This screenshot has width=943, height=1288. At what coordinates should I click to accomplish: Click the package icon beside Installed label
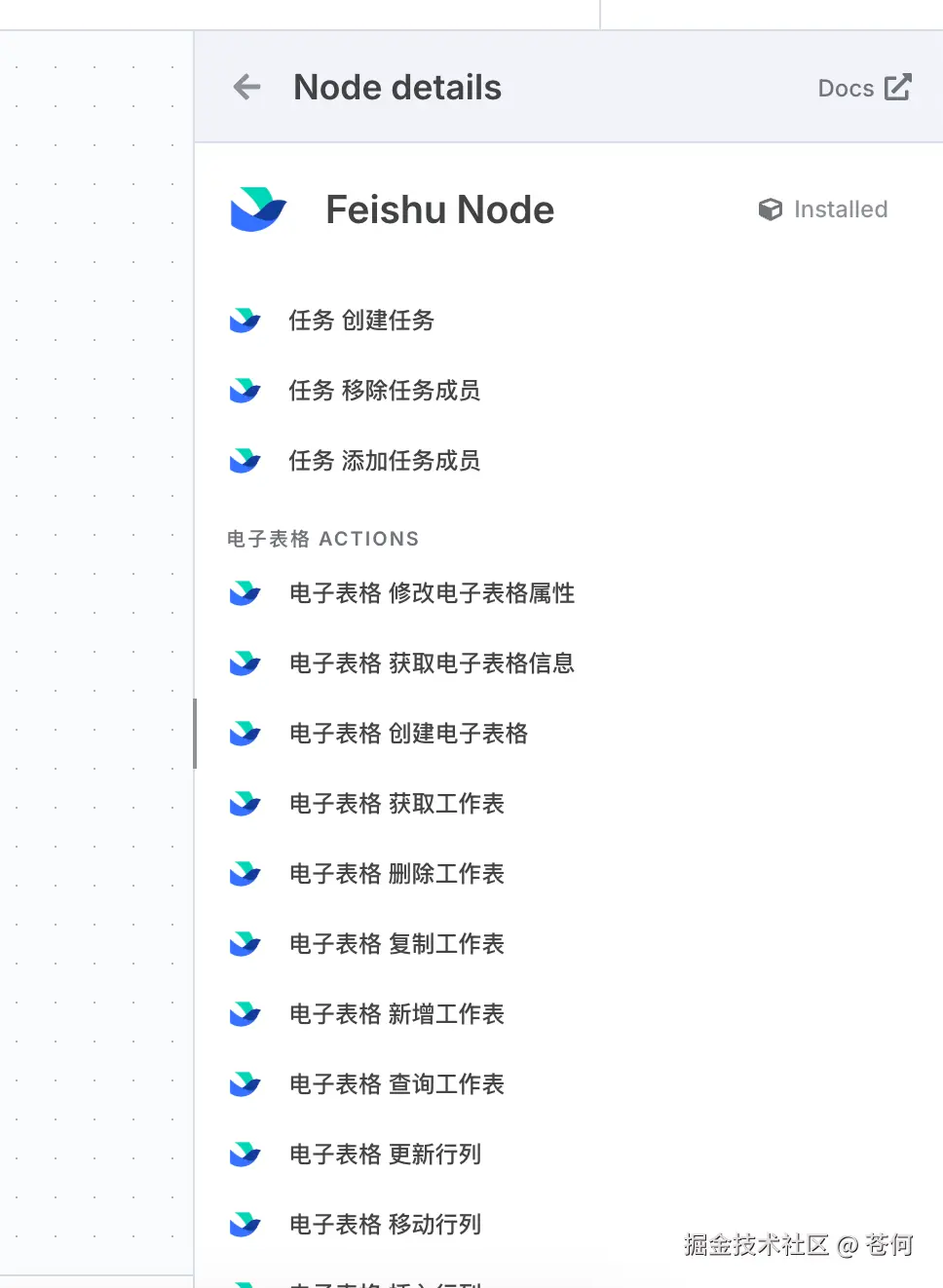click(770, 208)
